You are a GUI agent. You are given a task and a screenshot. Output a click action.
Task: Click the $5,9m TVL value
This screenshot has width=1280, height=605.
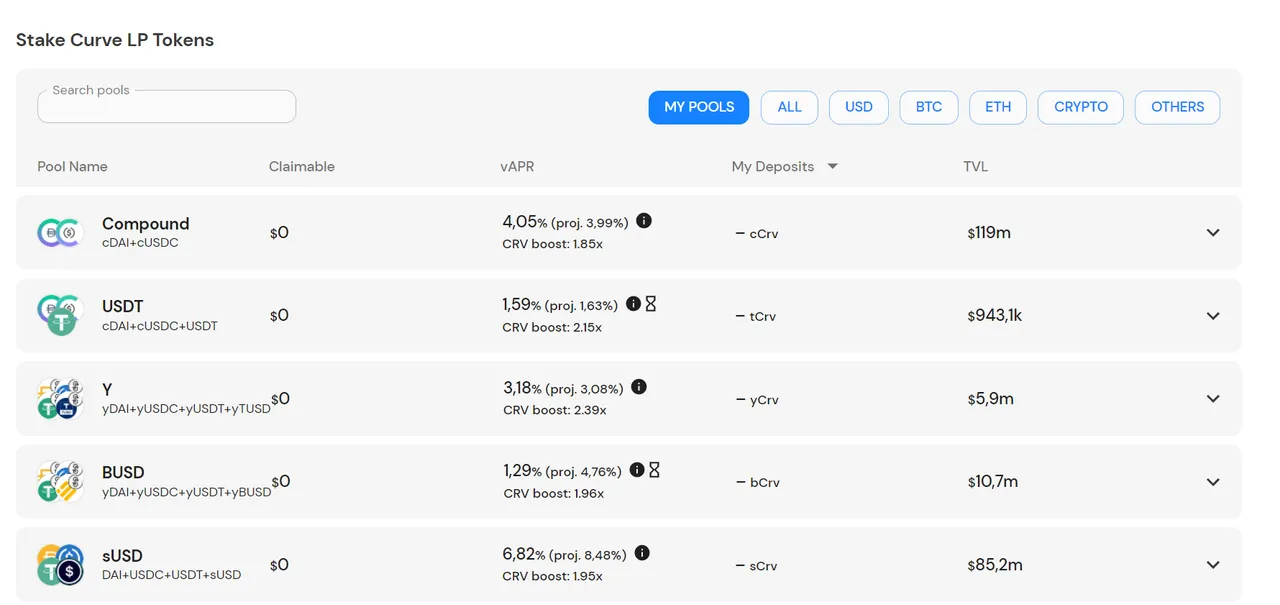(x=991, y=399)
